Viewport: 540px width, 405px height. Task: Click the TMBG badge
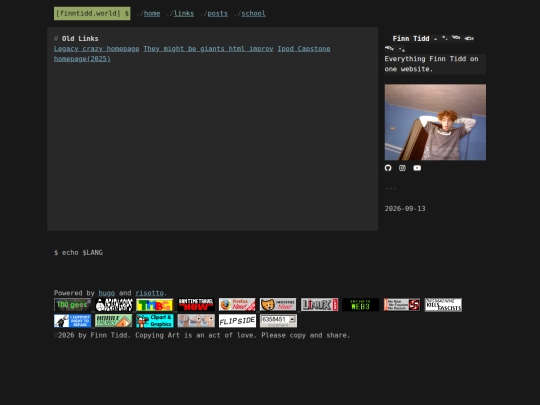(155, 304)
